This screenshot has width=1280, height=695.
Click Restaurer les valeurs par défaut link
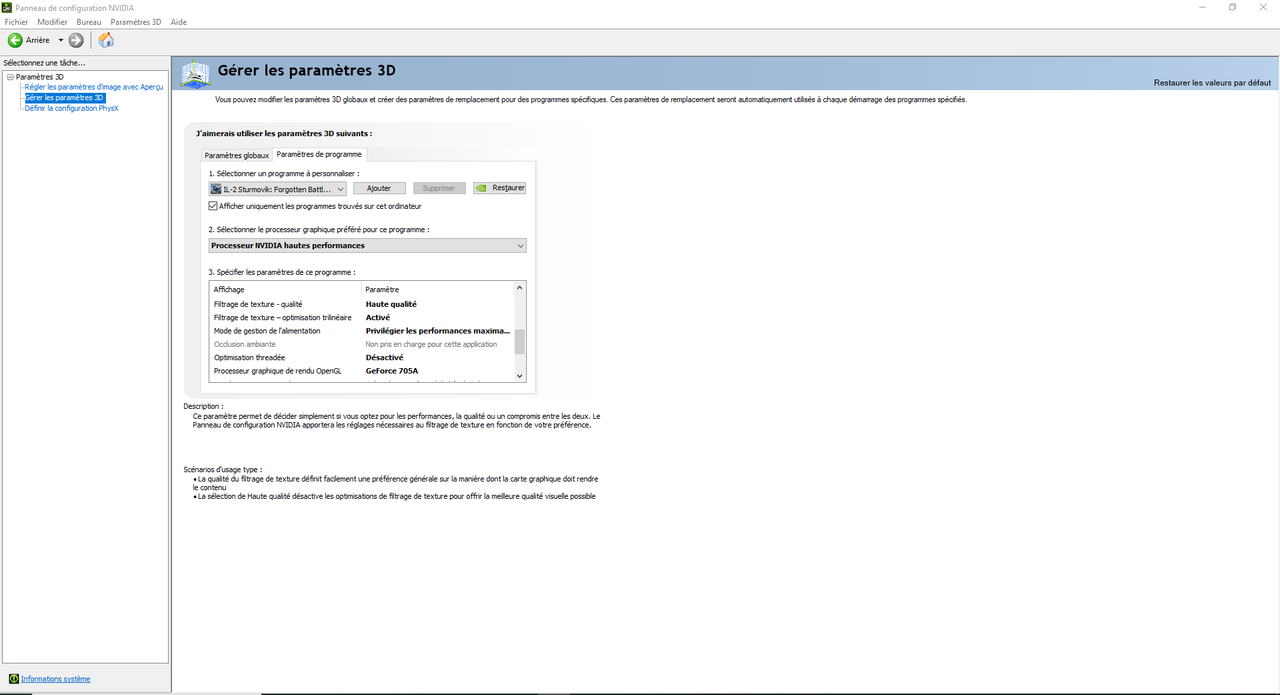coord(1212,83)
